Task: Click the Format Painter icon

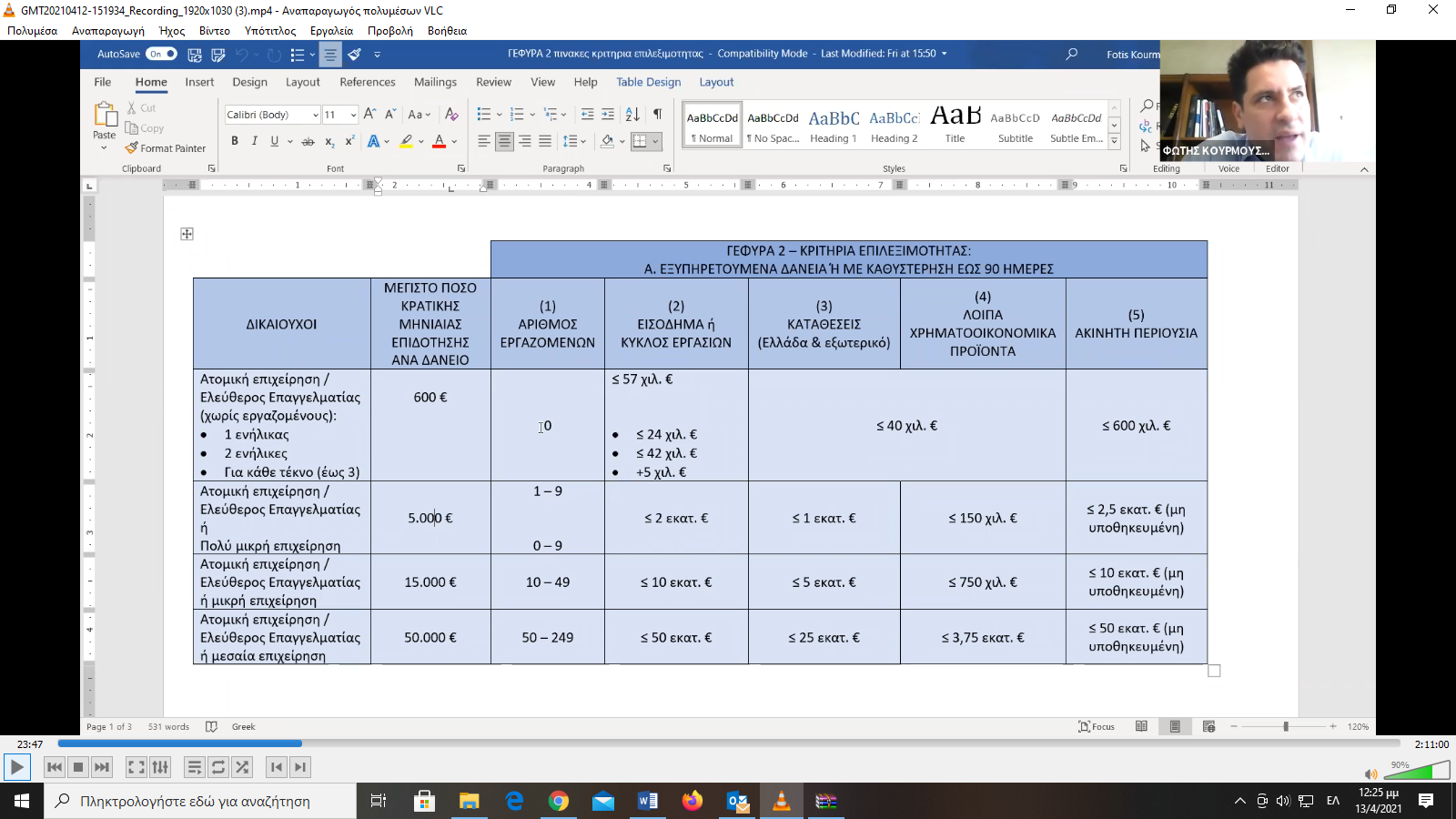Action: coord(132,148)
